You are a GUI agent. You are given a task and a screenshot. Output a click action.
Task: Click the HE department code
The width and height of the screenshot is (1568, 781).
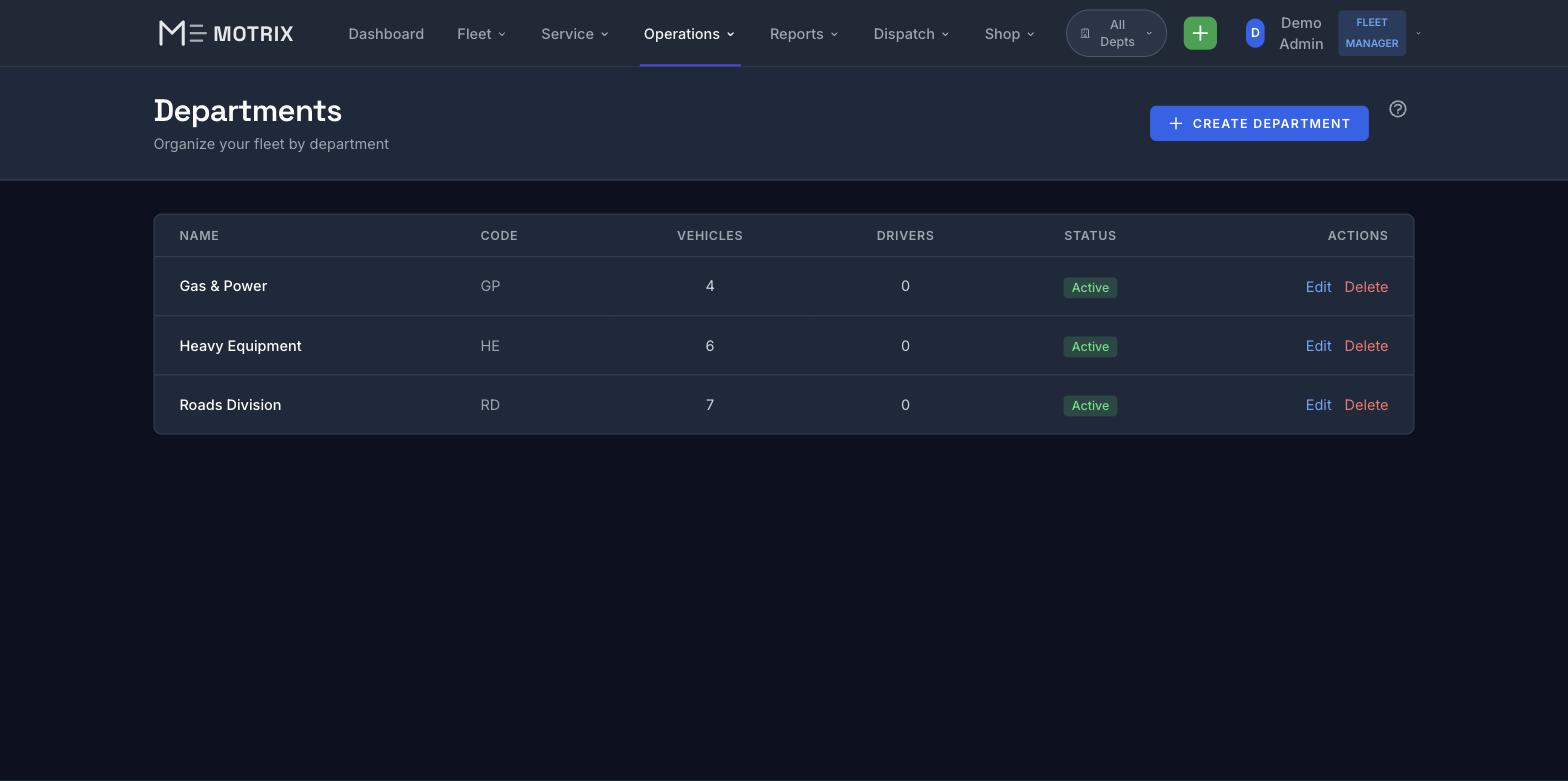pyautogui.click(x=490, y=346)
